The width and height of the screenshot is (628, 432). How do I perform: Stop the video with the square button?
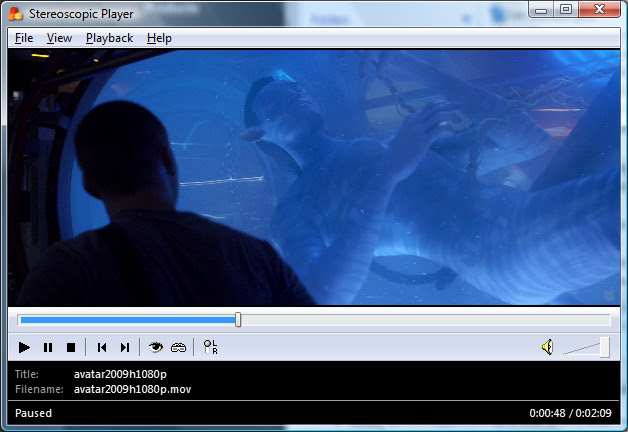coord(71,347)
